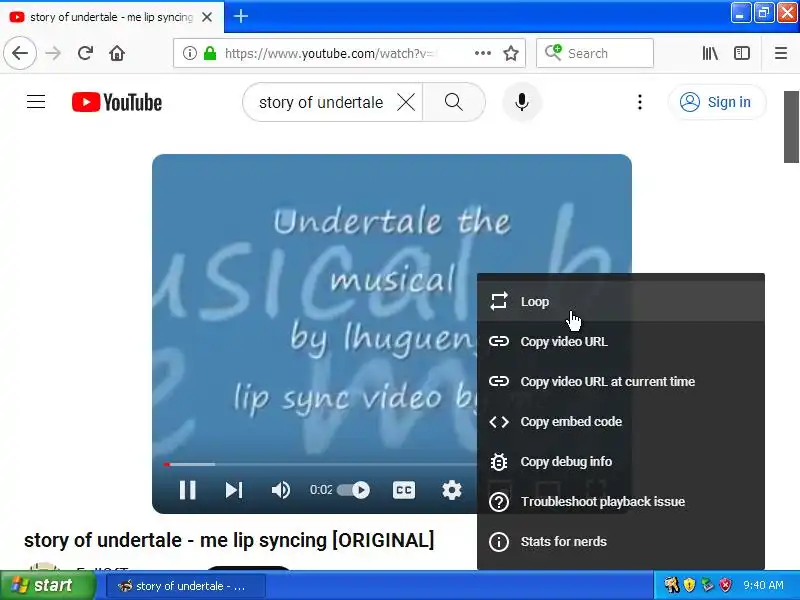800x600 pixels.
Task: Bookmark this page with the star icon
Action: coord(511,53)
